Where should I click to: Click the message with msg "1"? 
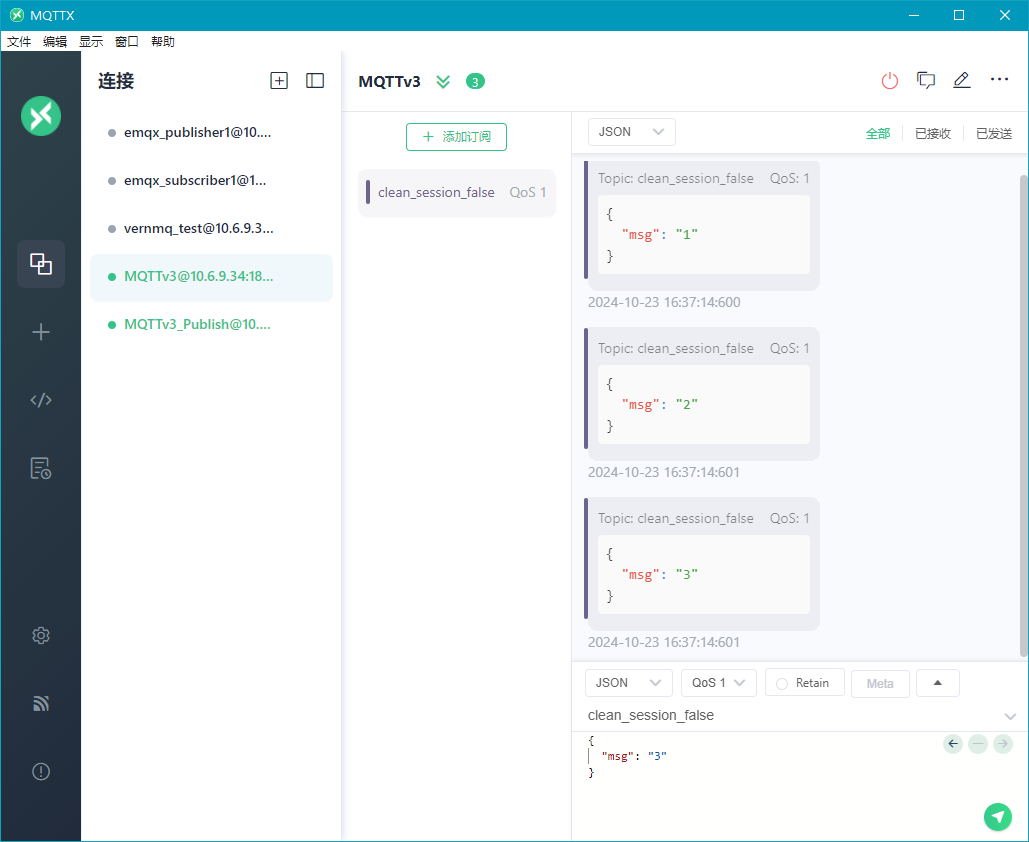click(703, 224)
